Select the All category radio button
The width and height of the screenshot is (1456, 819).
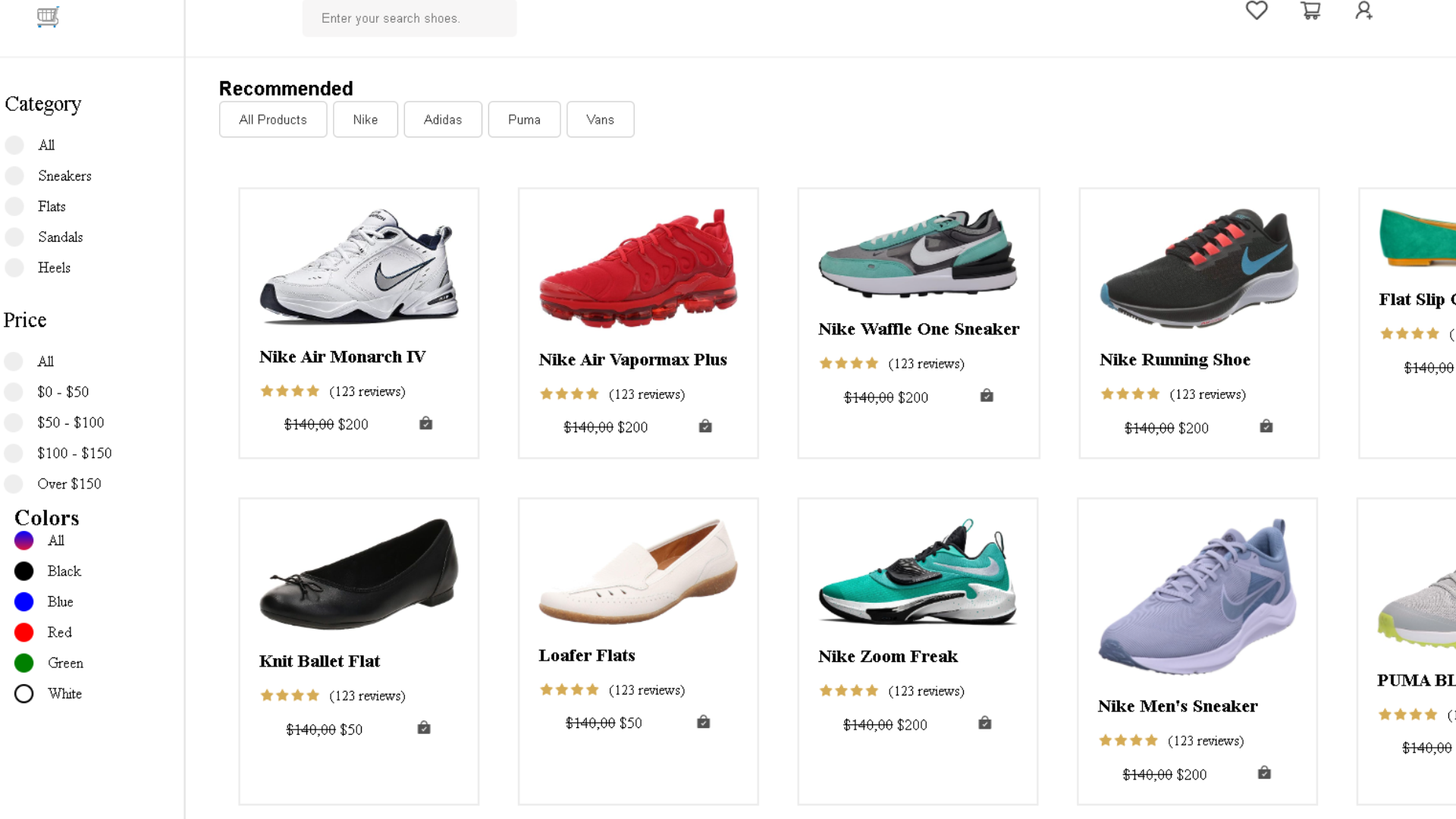point(14,146)
